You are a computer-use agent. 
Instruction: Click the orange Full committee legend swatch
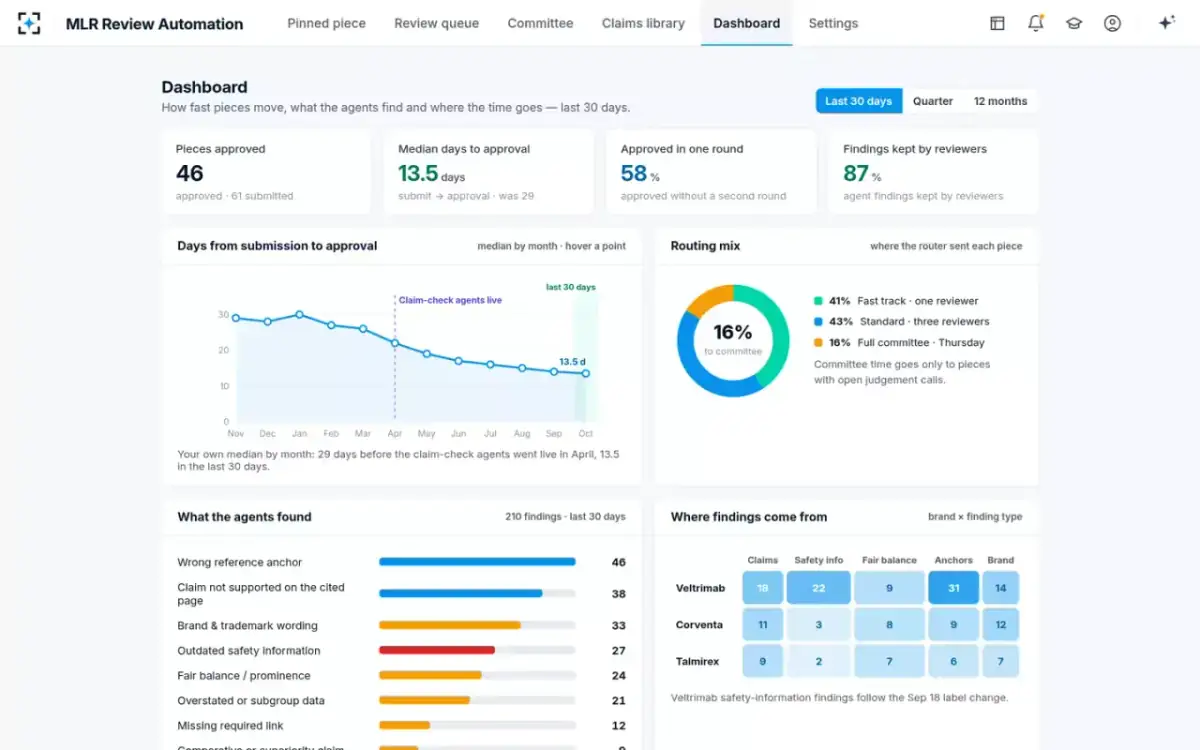(818, 343)
